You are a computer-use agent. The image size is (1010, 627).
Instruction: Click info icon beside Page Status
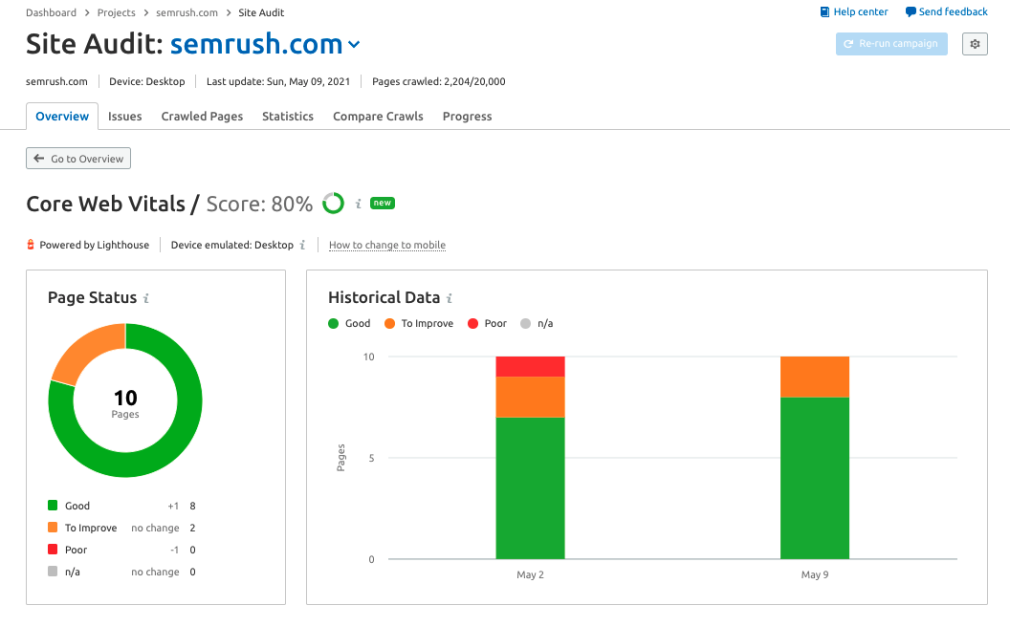coord(146,298)
